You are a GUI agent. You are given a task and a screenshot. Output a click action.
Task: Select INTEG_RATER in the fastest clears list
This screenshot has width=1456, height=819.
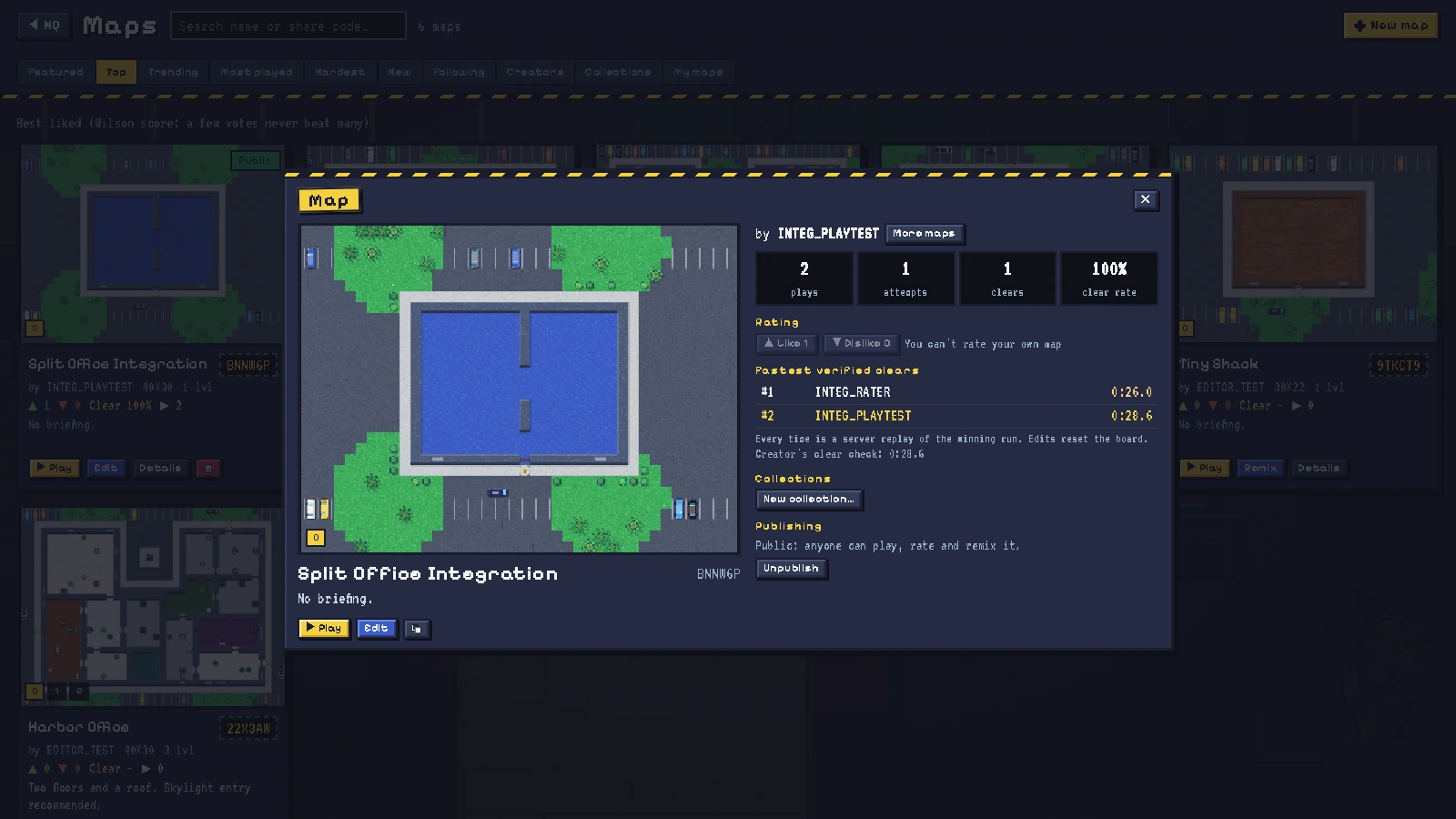pyautogui.click(x=955, y=392)
